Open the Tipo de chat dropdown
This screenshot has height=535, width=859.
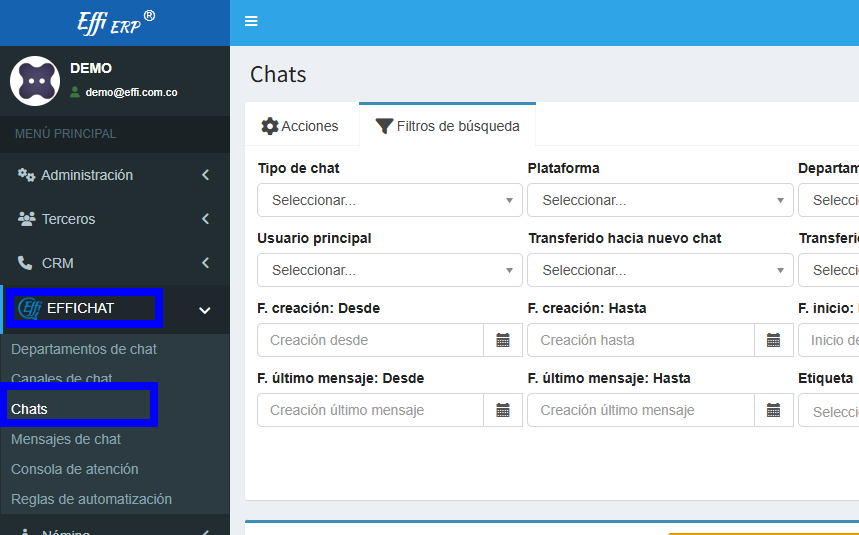(390, 200)
